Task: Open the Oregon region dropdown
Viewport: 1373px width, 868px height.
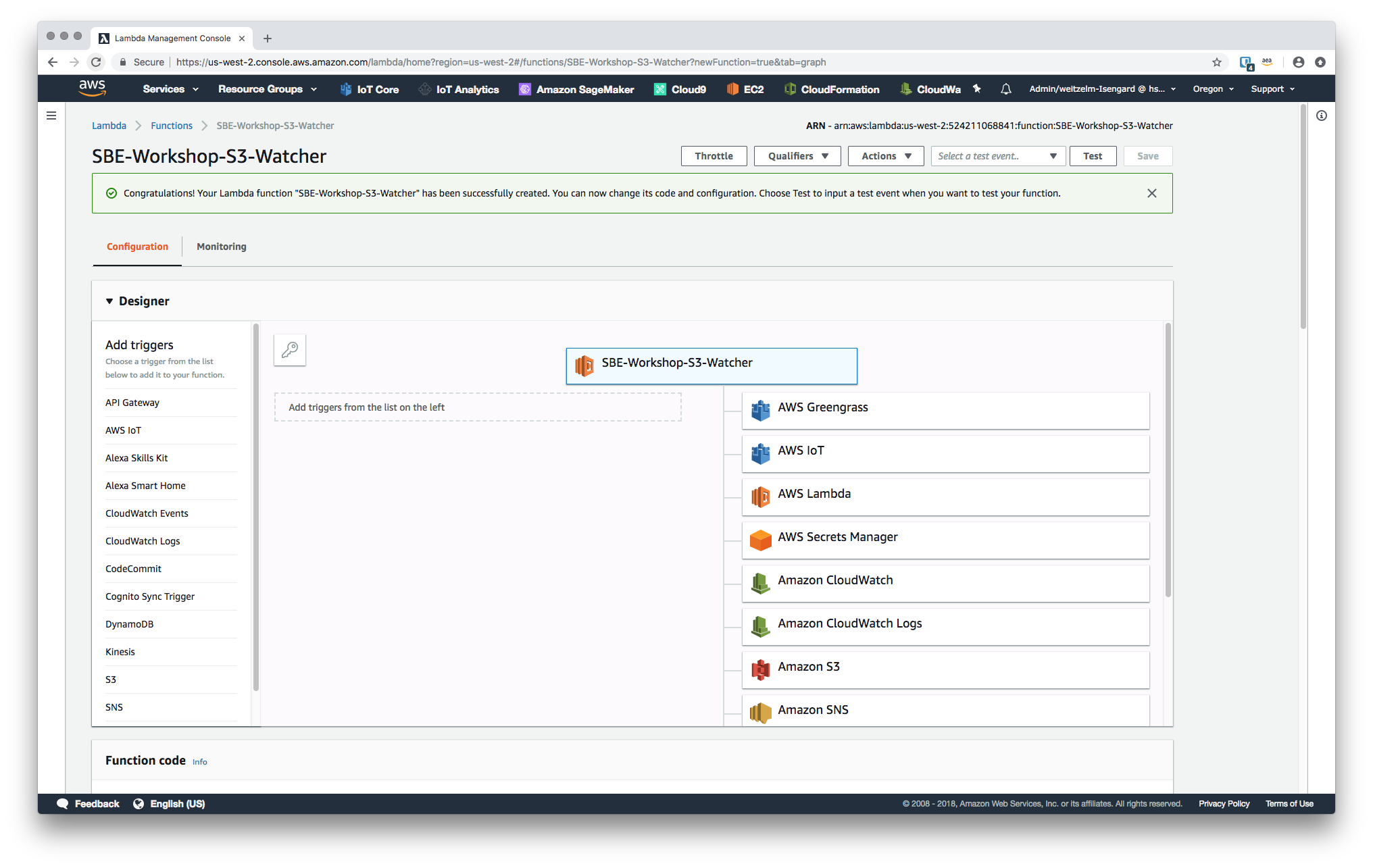Action: click(x=1213, y=89)
